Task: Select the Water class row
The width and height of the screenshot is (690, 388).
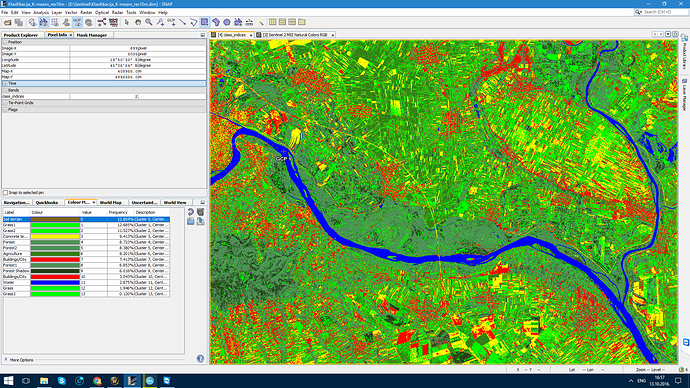Action: tap(86, 282)
